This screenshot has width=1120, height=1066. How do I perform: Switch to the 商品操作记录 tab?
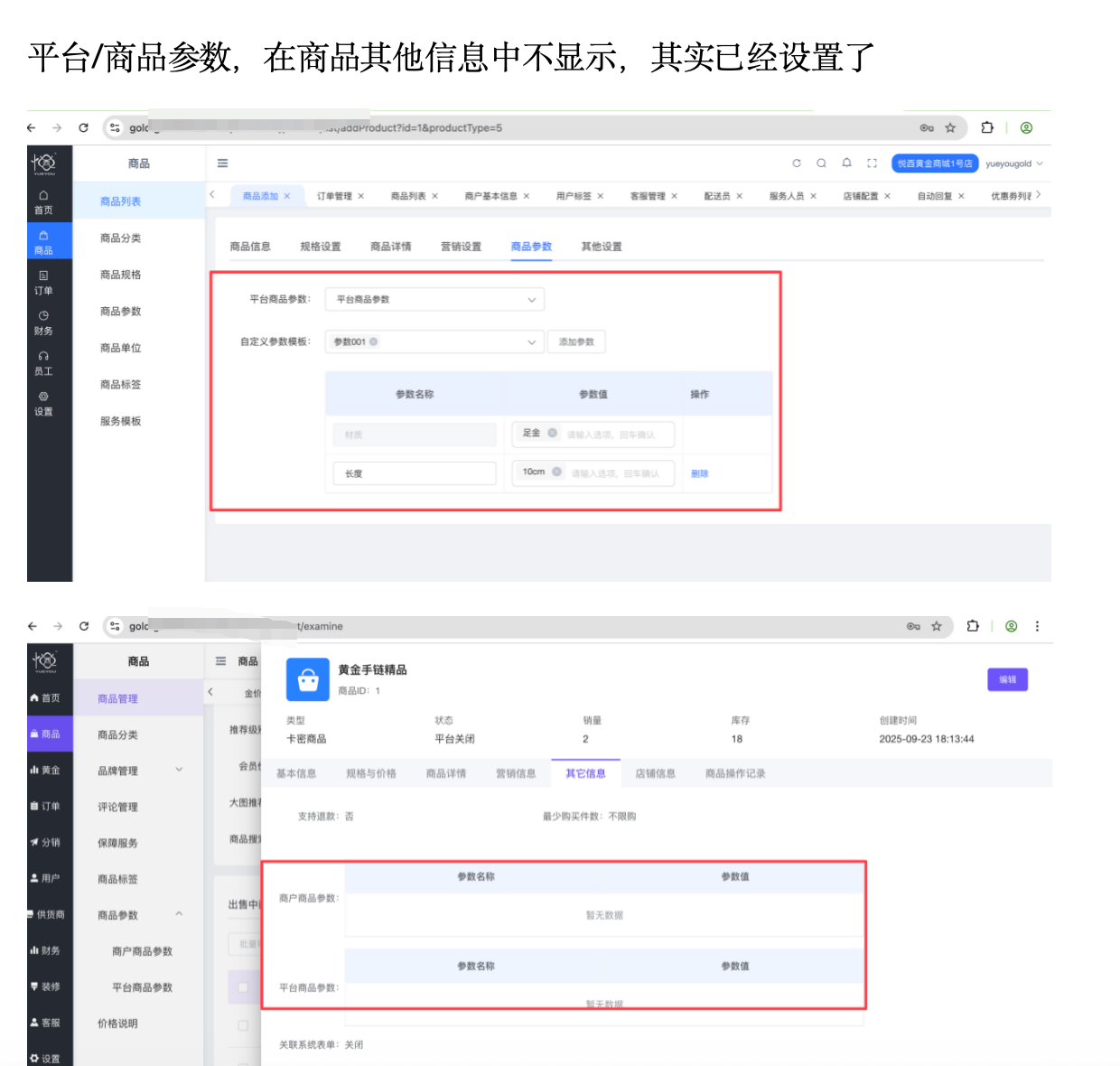(735, 773)
